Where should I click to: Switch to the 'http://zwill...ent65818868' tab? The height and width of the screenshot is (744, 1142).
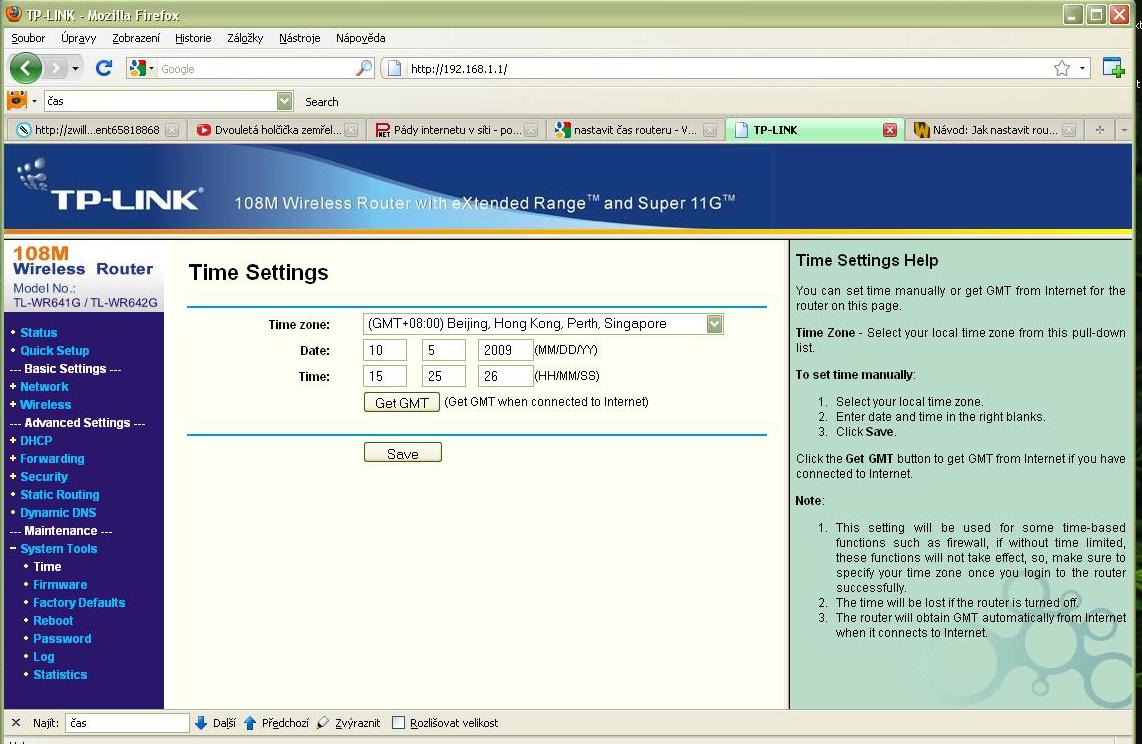point(97,130)
